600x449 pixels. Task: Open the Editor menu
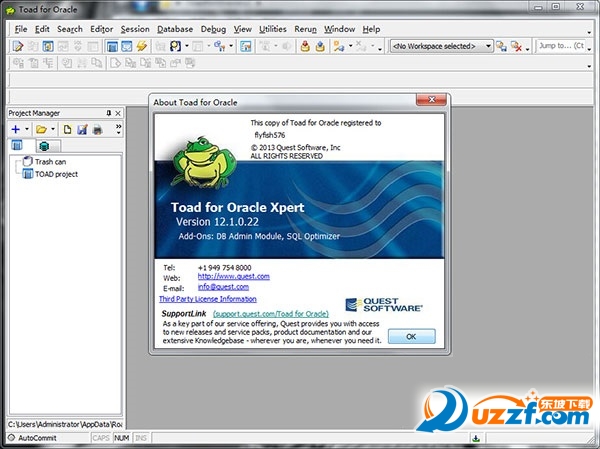(101, 29)
